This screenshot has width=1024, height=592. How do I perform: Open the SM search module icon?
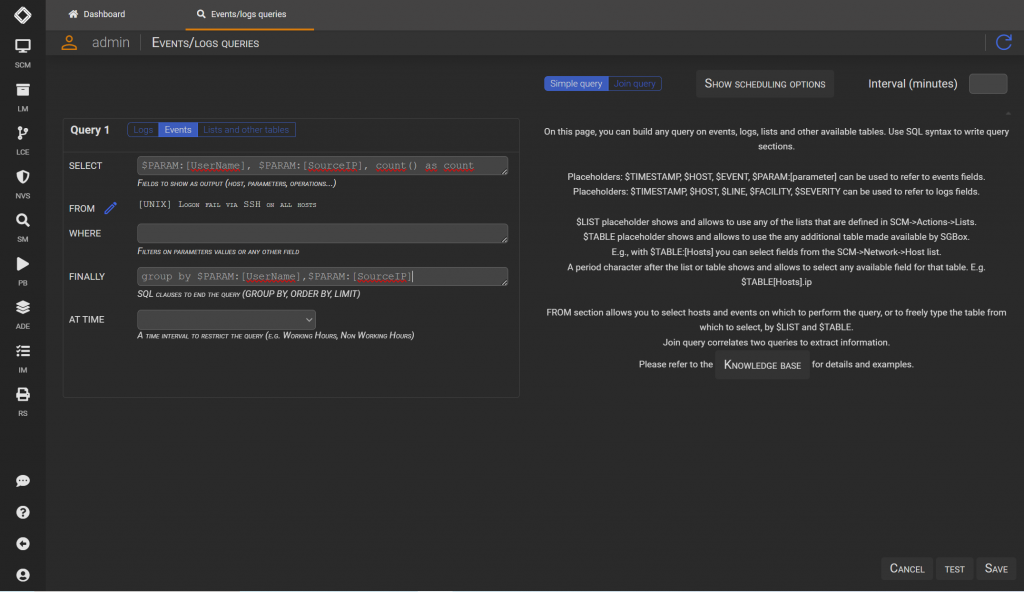coord(22,220)
